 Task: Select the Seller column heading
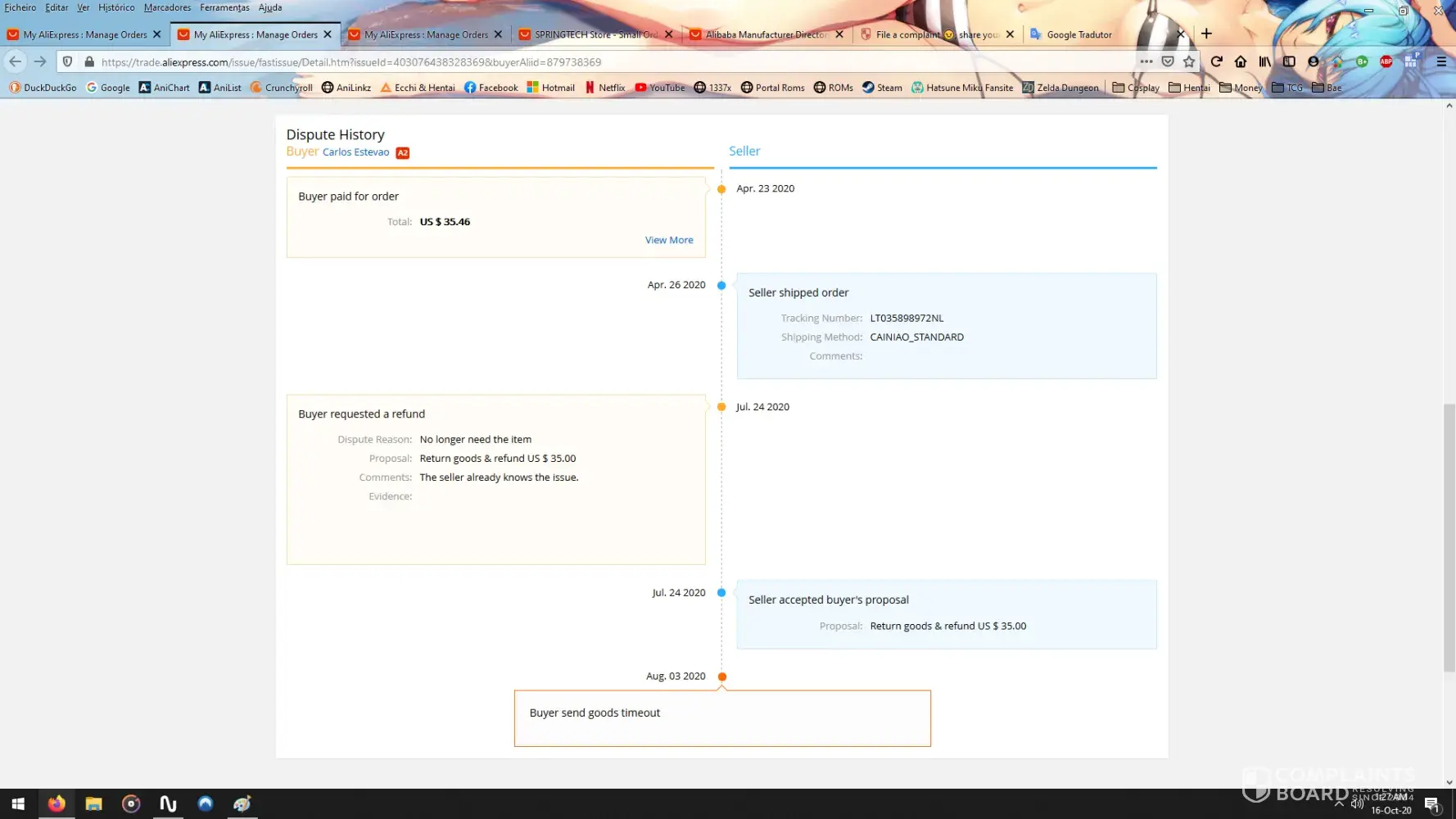(x=744, y=151)
